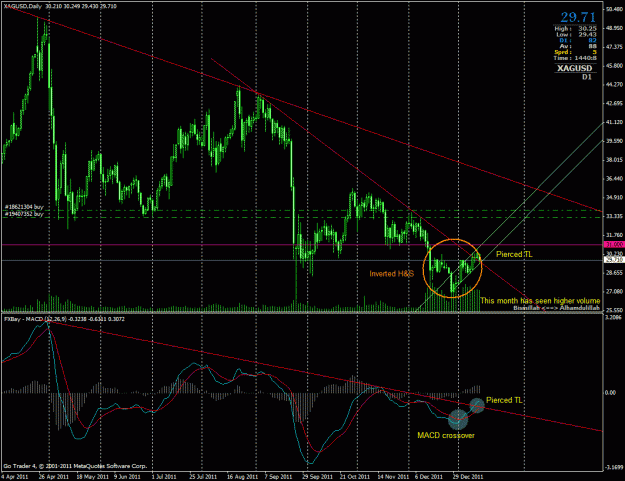Click the 'Bismillah <==> Alhamdulillah' label
625x481 pixels.
click(556, 308)
